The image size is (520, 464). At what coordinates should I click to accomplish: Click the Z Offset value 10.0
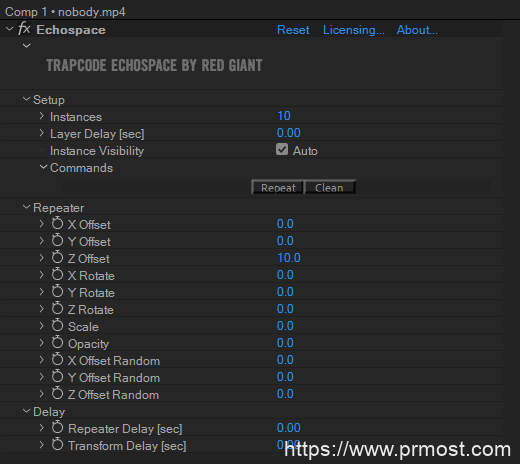pos(289,258)
